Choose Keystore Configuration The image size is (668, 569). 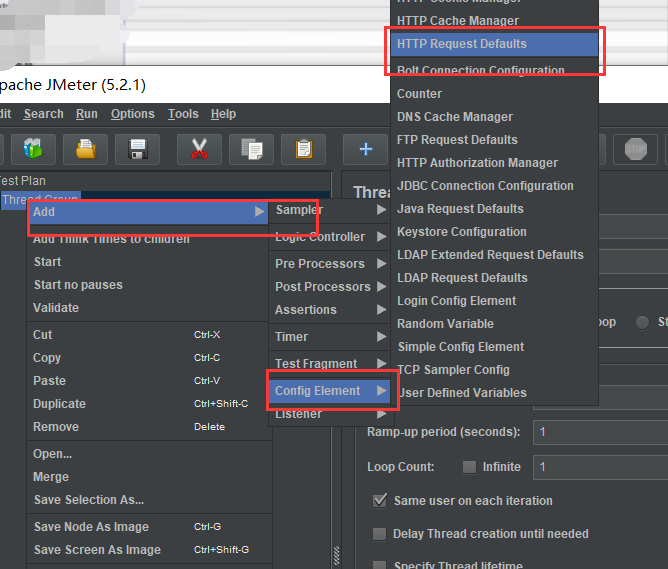[x=494, y=232]
